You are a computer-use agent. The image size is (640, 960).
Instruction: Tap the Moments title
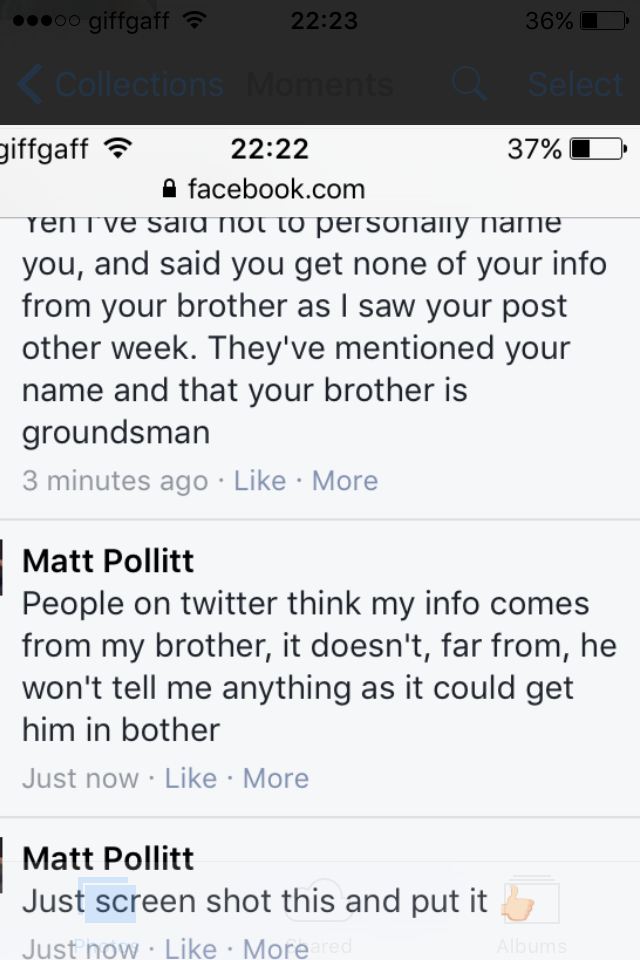click(x=320, y=84)
